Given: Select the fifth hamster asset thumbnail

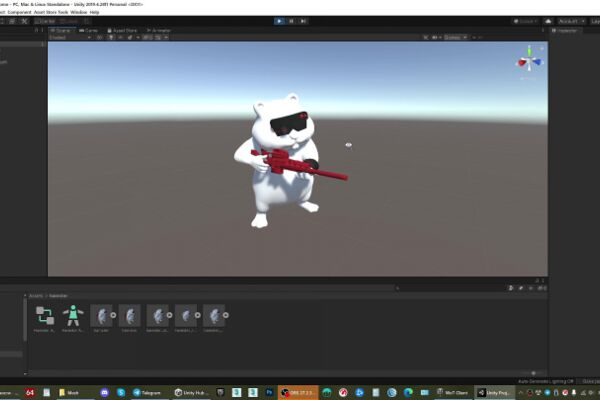Looking at the screenshot, I should 214,315.
